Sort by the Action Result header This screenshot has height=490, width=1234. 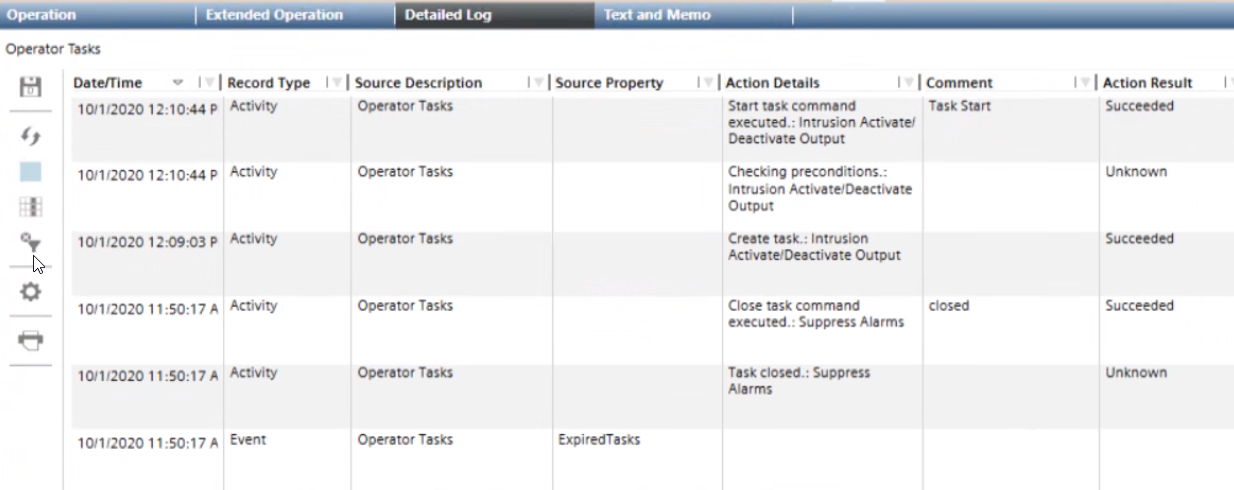(x=1147, y=83)
